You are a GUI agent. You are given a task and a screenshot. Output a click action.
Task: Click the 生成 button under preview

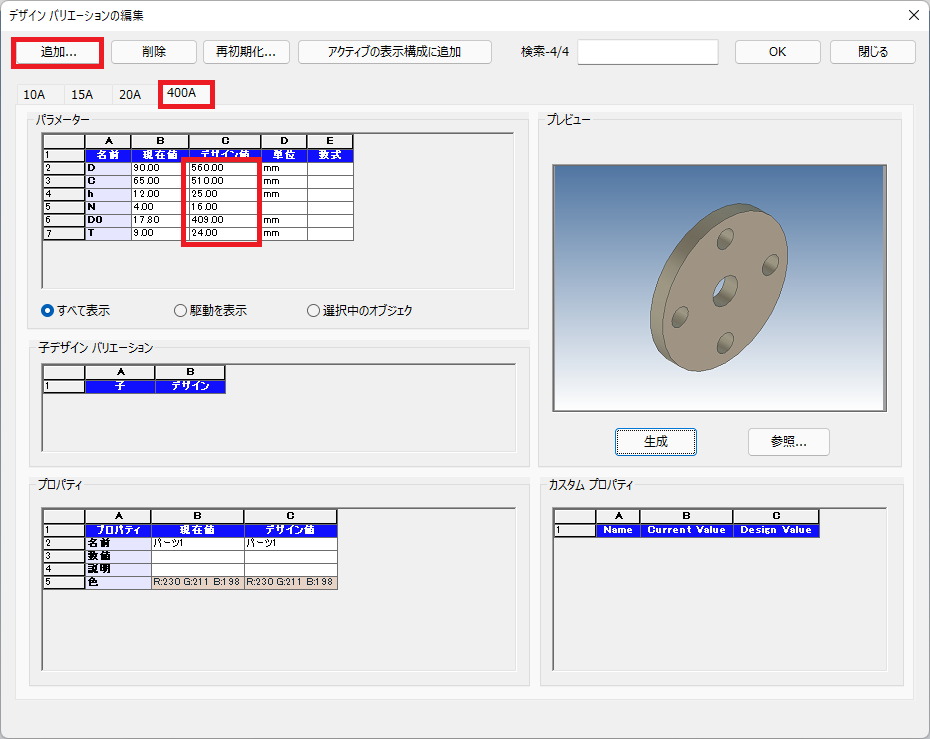[655, 441]
